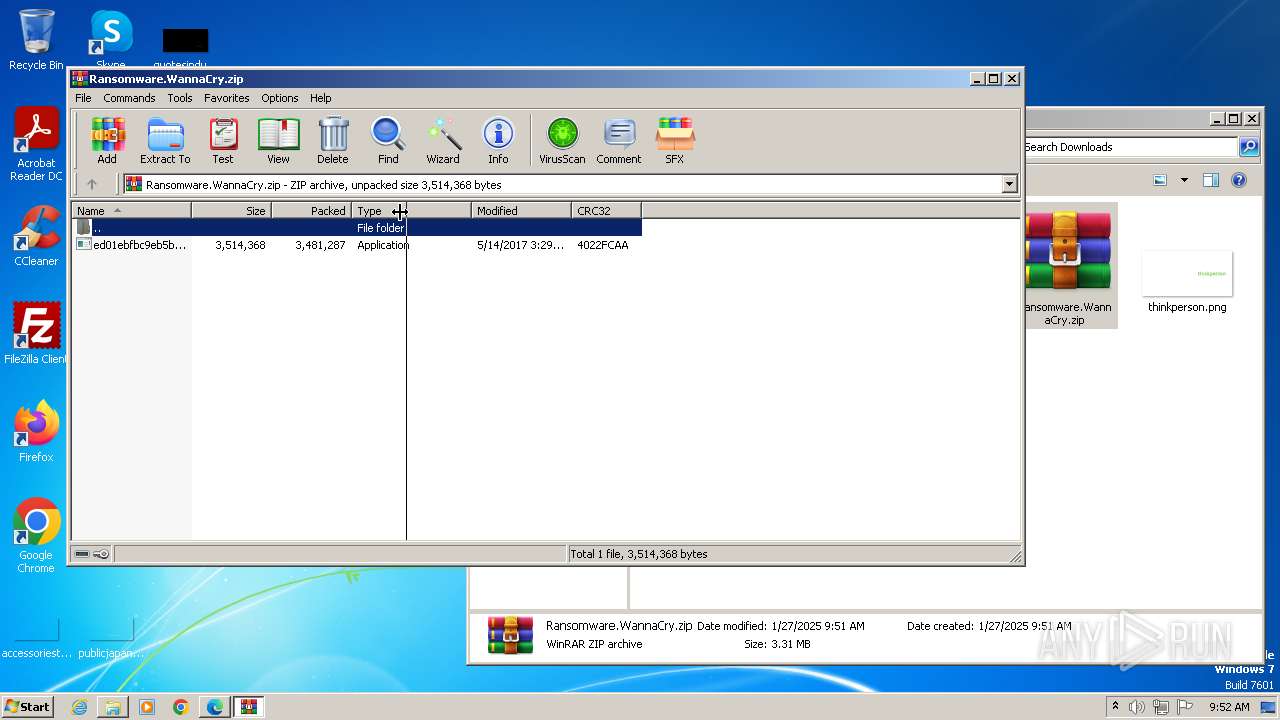
Task: Toggle the preview pane in Explorer
Action: [1211, 180]
